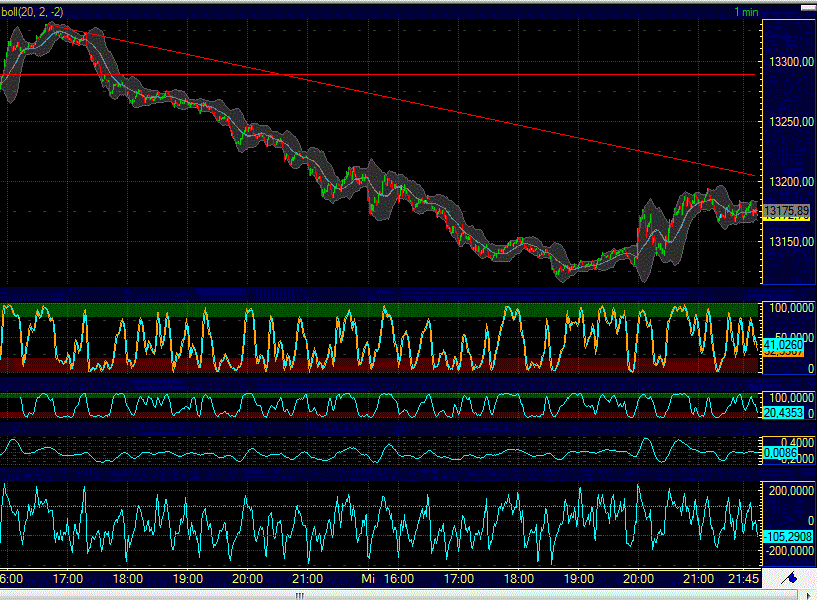Click the 18:00 time axis label

[130, 578]
